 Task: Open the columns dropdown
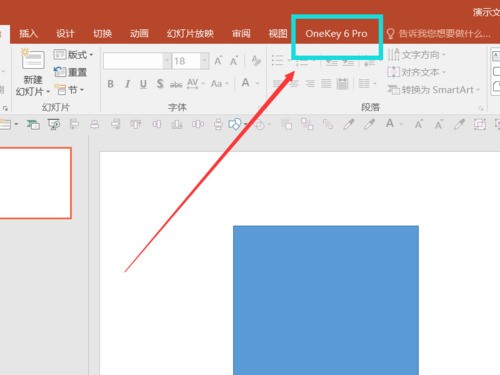point(367,83)
